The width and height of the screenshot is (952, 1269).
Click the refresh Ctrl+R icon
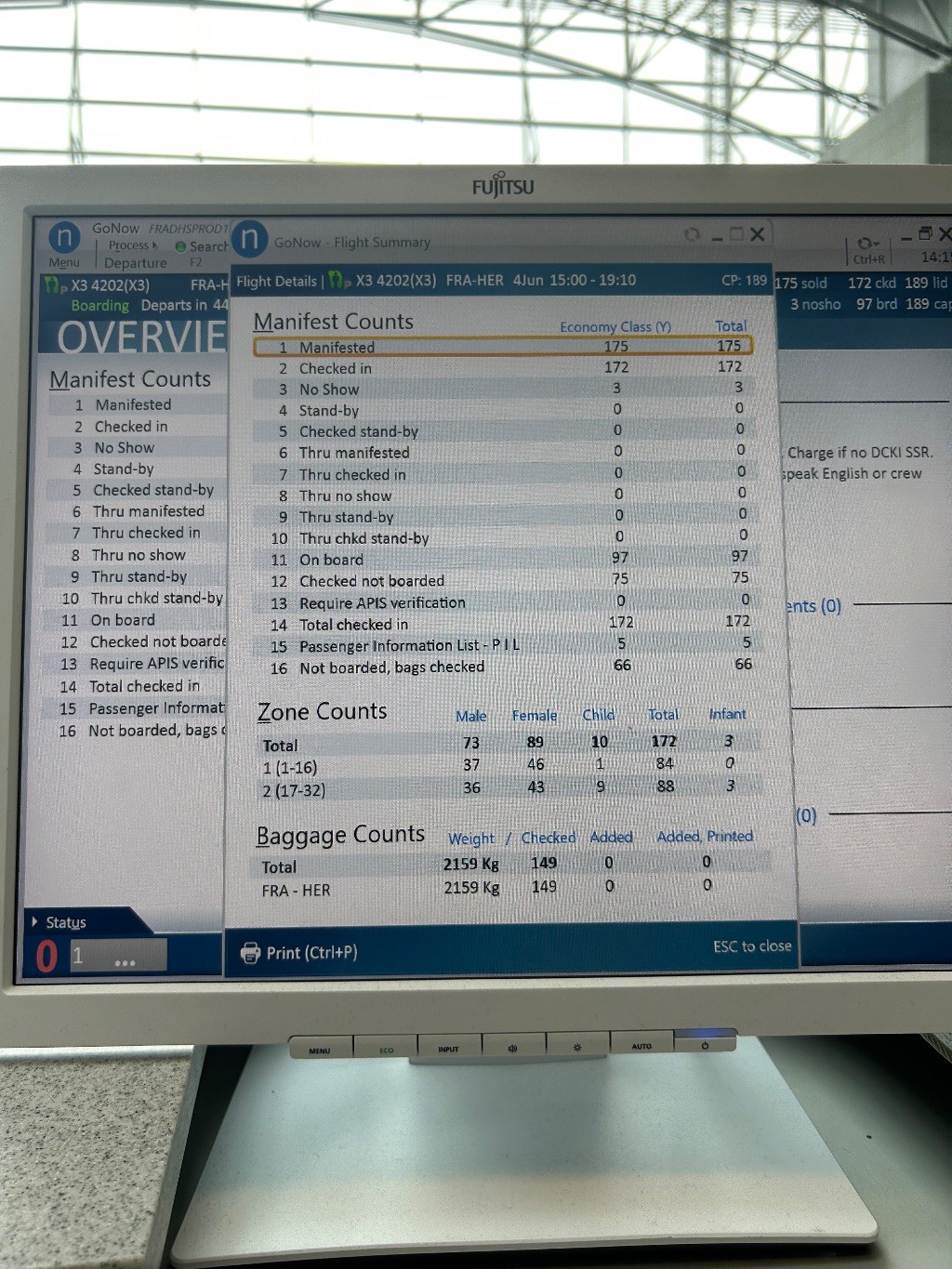coord(867,244)
